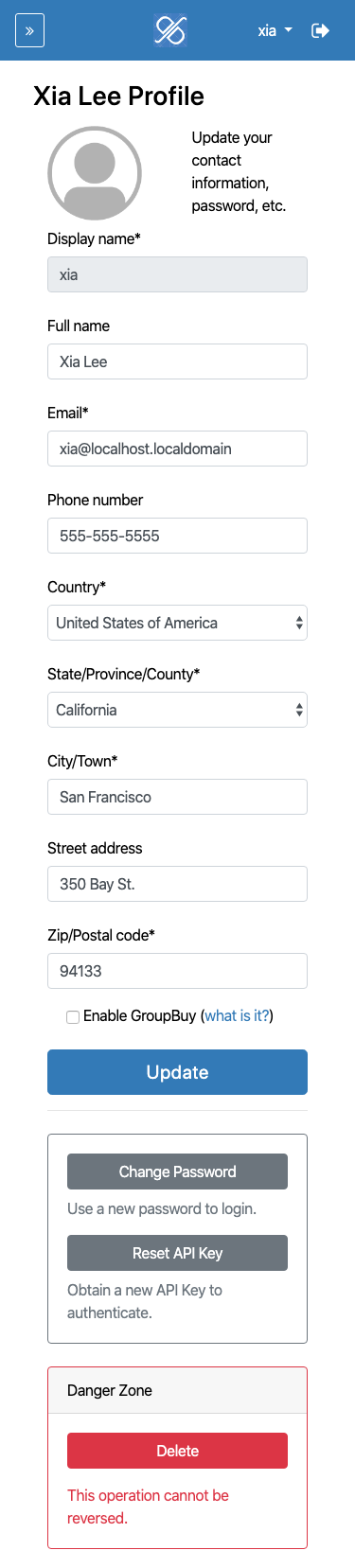355x1568 pixels.
Task: Expand the sidebar with the double-chevron icon
Action: 29,30
